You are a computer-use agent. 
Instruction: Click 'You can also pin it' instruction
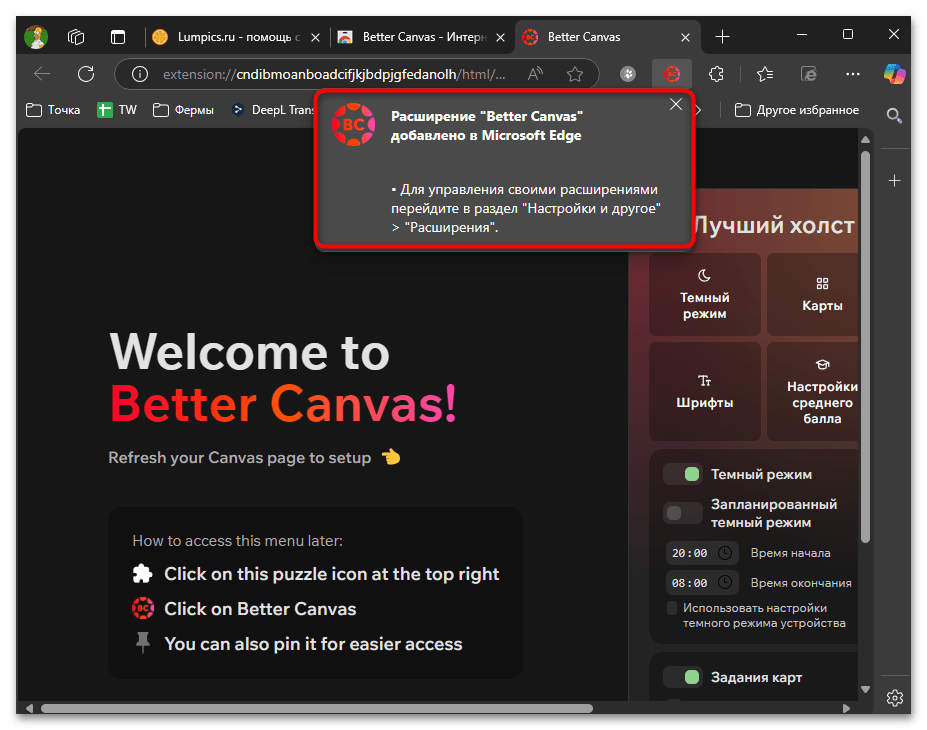point(313,644)
